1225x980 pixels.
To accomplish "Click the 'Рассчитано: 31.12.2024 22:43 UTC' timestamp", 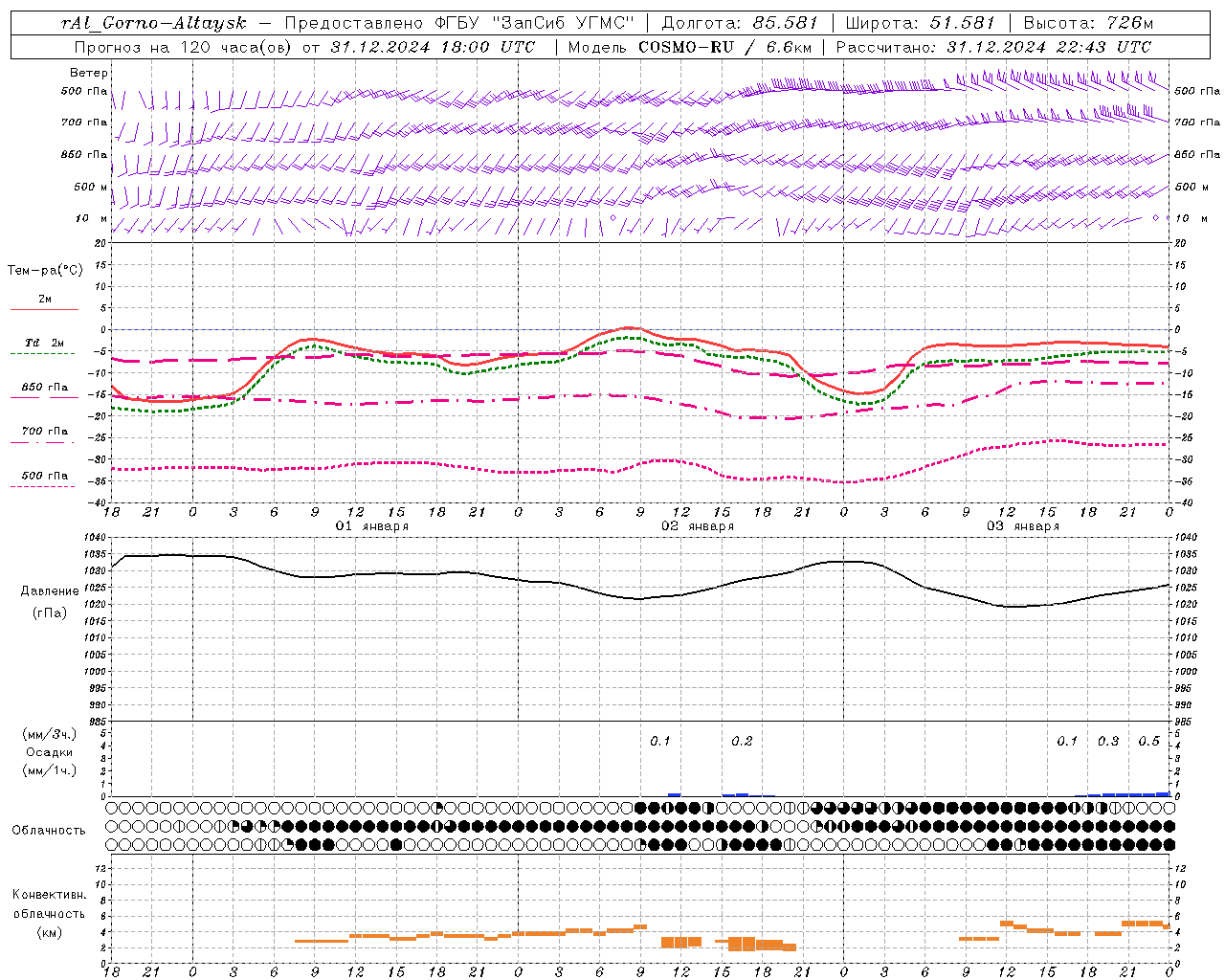I will pos(993,47).
